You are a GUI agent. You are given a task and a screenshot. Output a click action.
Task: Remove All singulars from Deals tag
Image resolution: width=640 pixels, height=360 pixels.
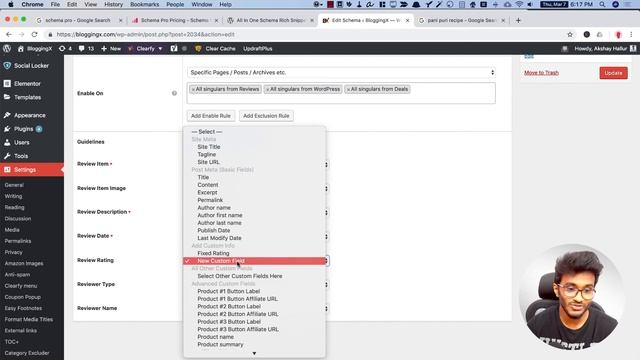point(348,89)
